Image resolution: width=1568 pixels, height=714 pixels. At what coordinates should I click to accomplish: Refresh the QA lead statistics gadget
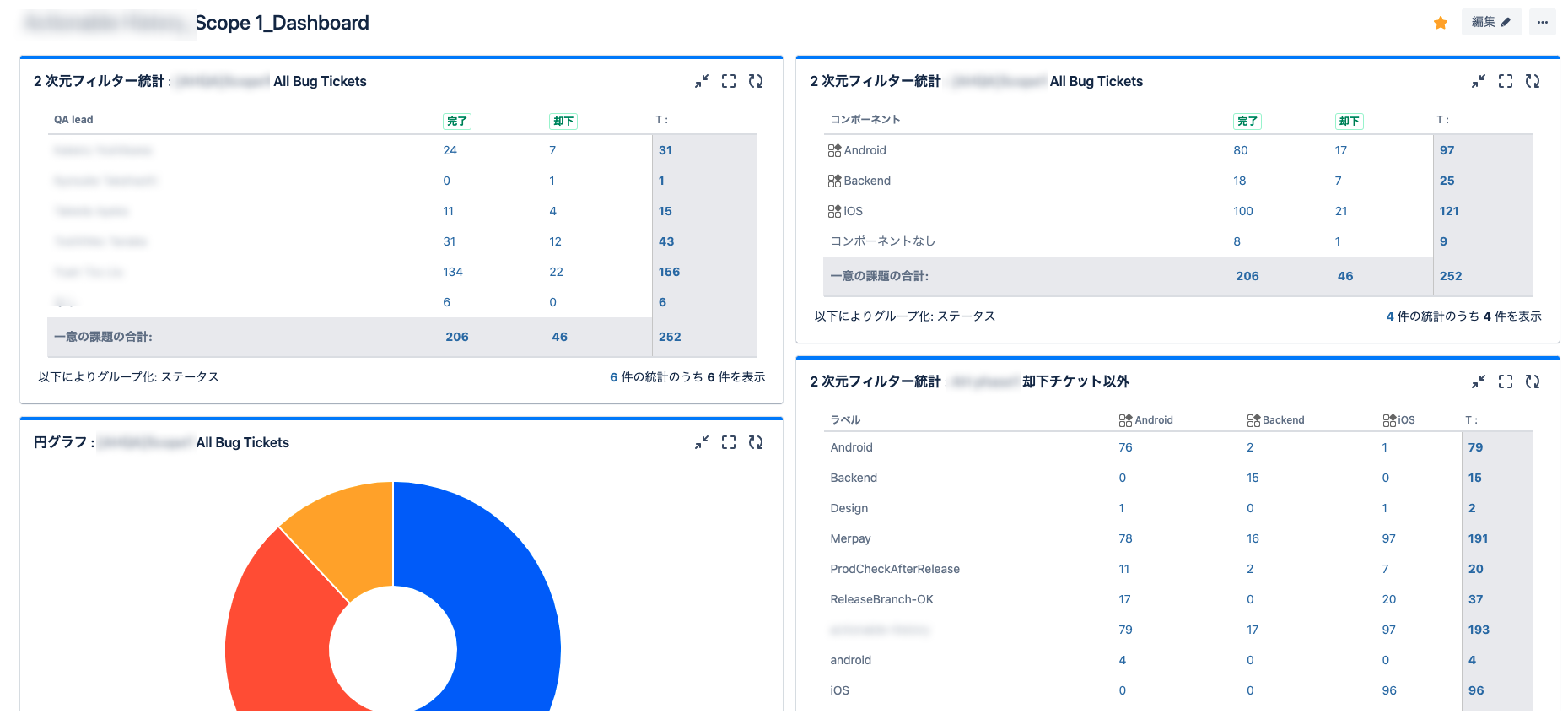pos(756,81)
